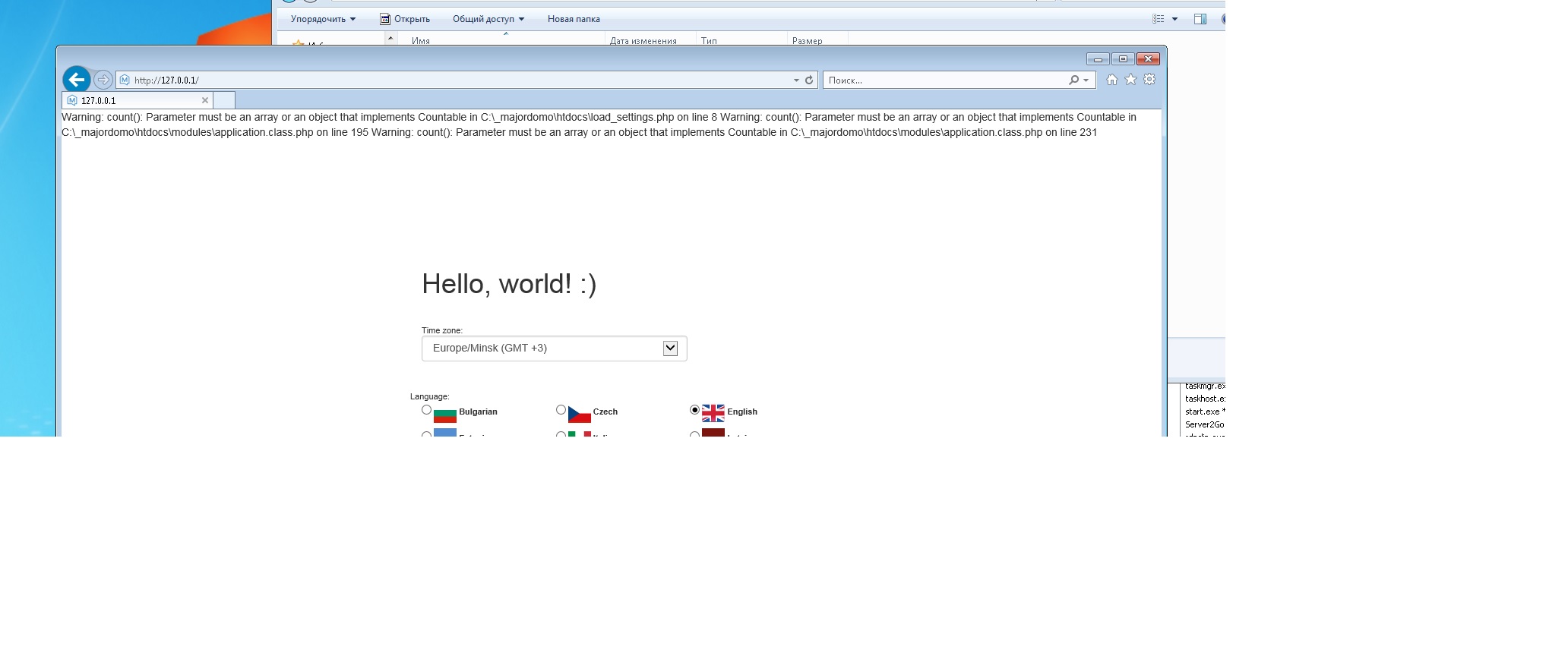
Task: Maximize the browser window
Action: (1123, 58)
